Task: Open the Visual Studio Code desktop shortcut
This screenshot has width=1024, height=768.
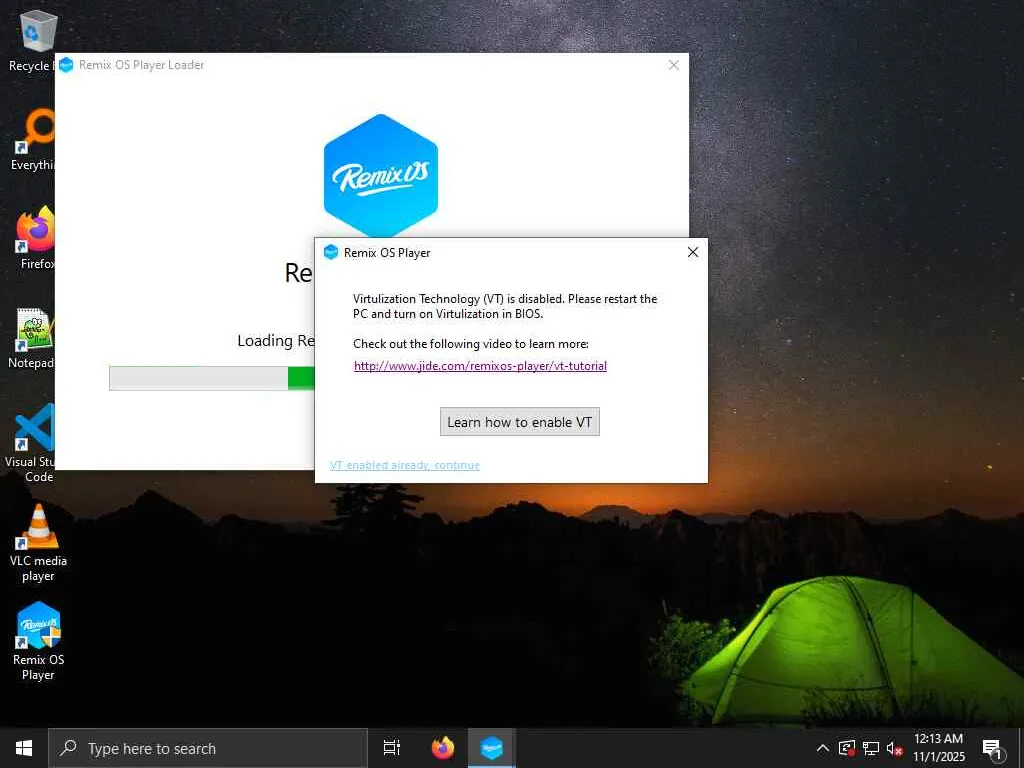Action: pyautogui.click(x=29, y=443)
